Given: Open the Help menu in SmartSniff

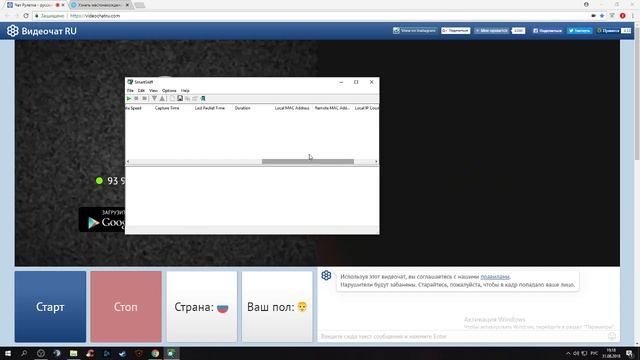Looking at the screenshot, I should tap(185, 91).
